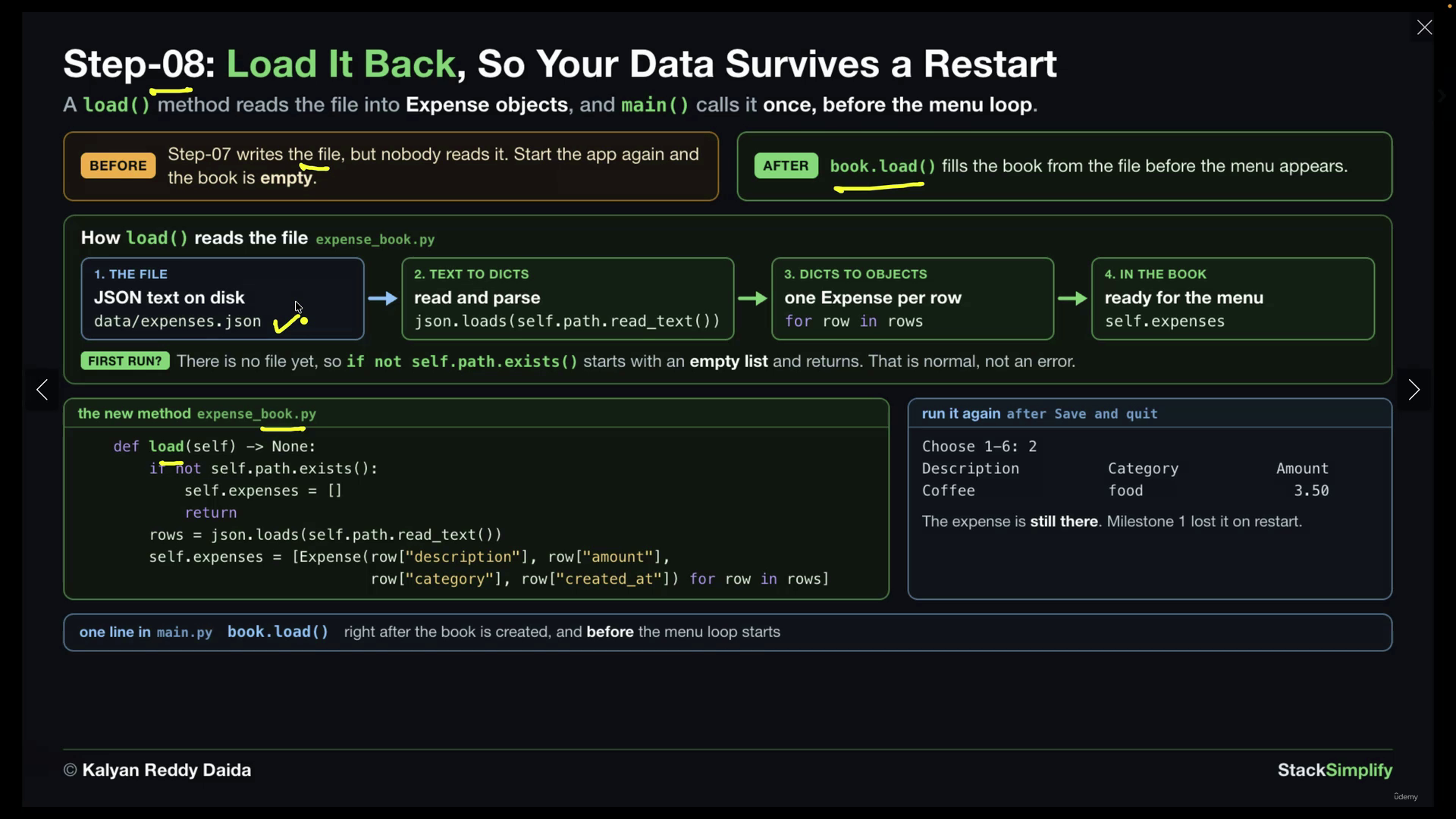Advance to the next slide arrow
The image size is (1456, 819).
click(x=1414, y=390)
